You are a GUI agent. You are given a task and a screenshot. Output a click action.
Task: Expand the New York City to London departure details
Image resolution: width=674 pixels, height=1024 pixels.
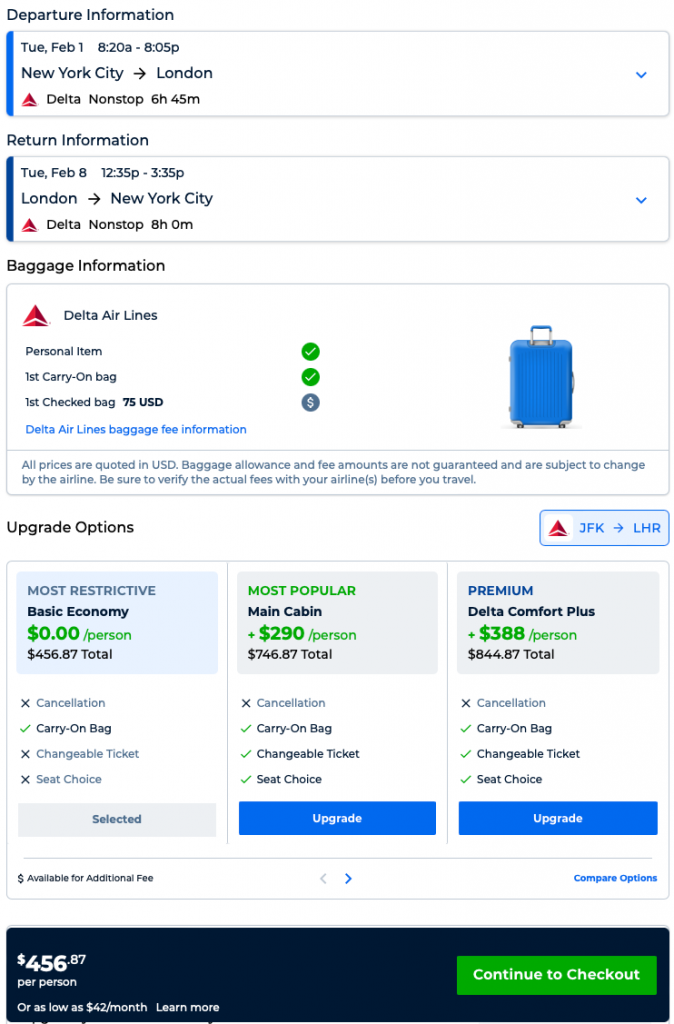(x=641, y=74)
